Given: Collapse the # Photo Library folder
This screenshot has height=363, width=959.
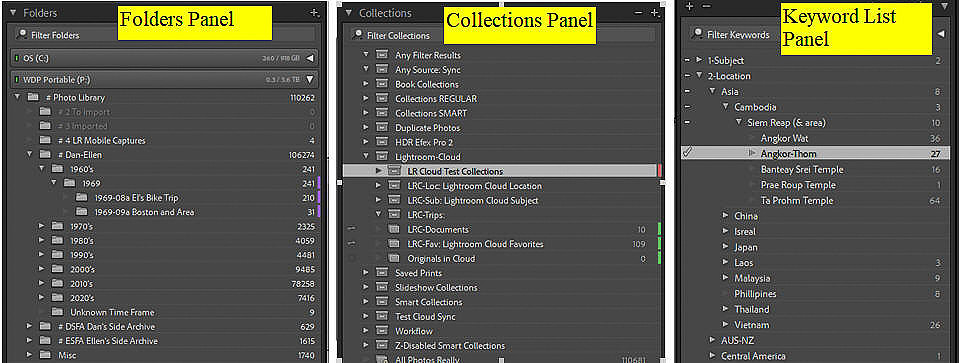Looking at the screenshot, I should pos(17,97).
